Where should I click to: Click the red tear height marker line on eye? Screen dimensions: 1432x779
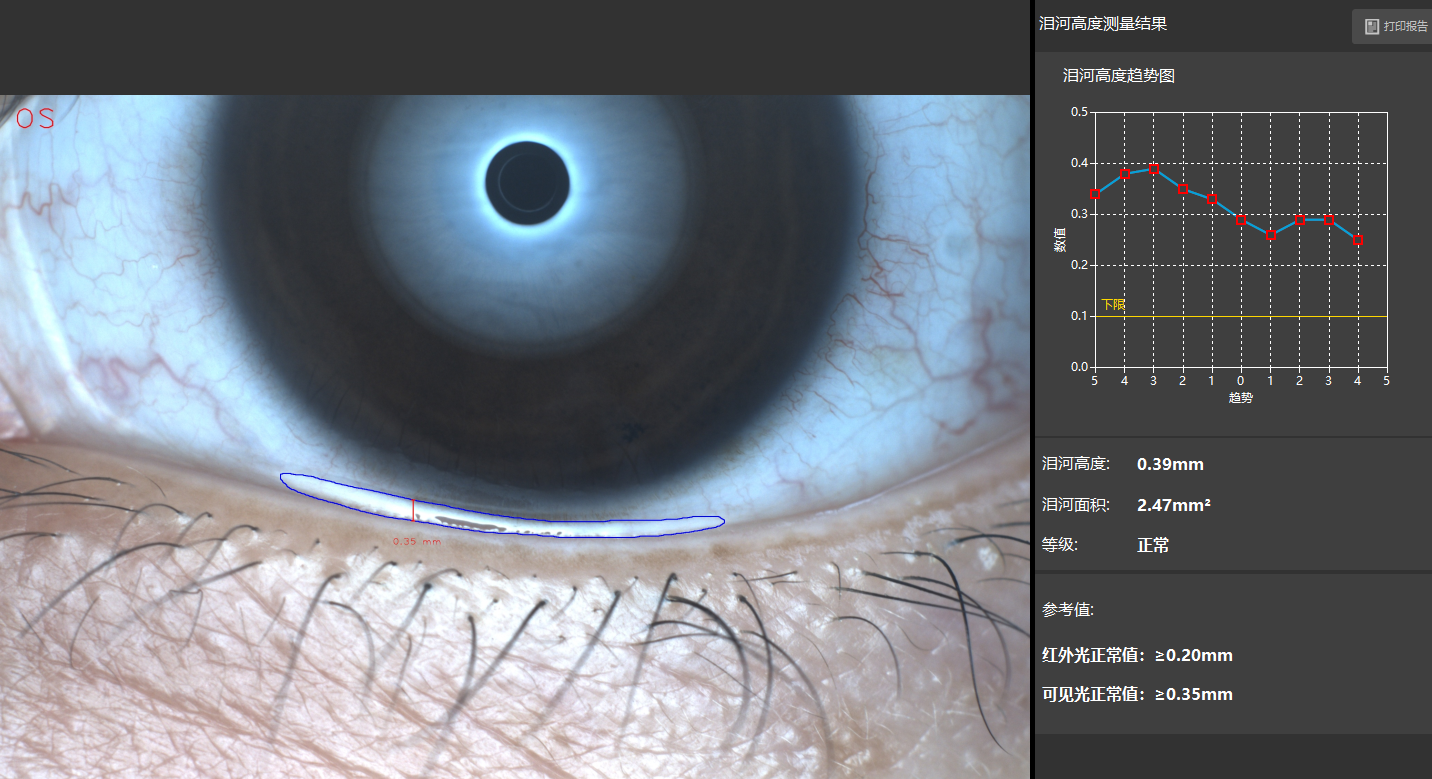413,509
